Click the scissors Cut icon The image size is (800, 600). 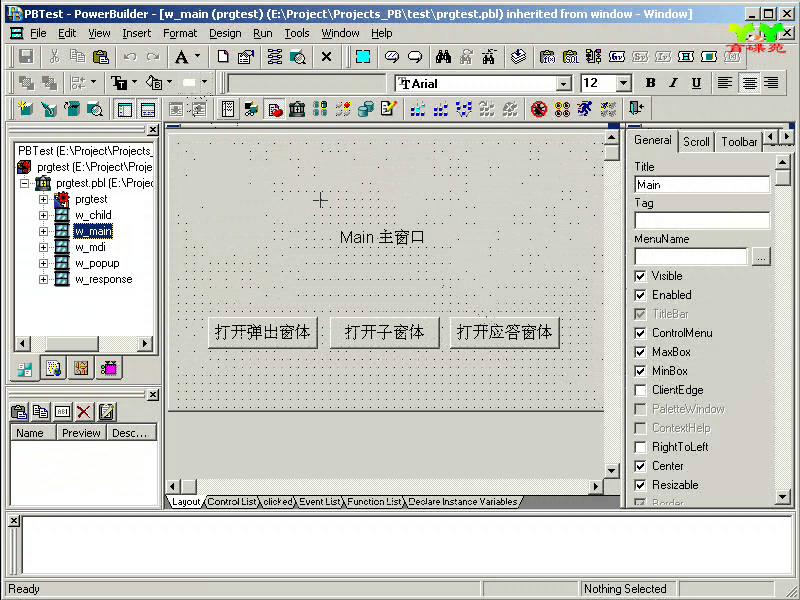click(54, 56)
